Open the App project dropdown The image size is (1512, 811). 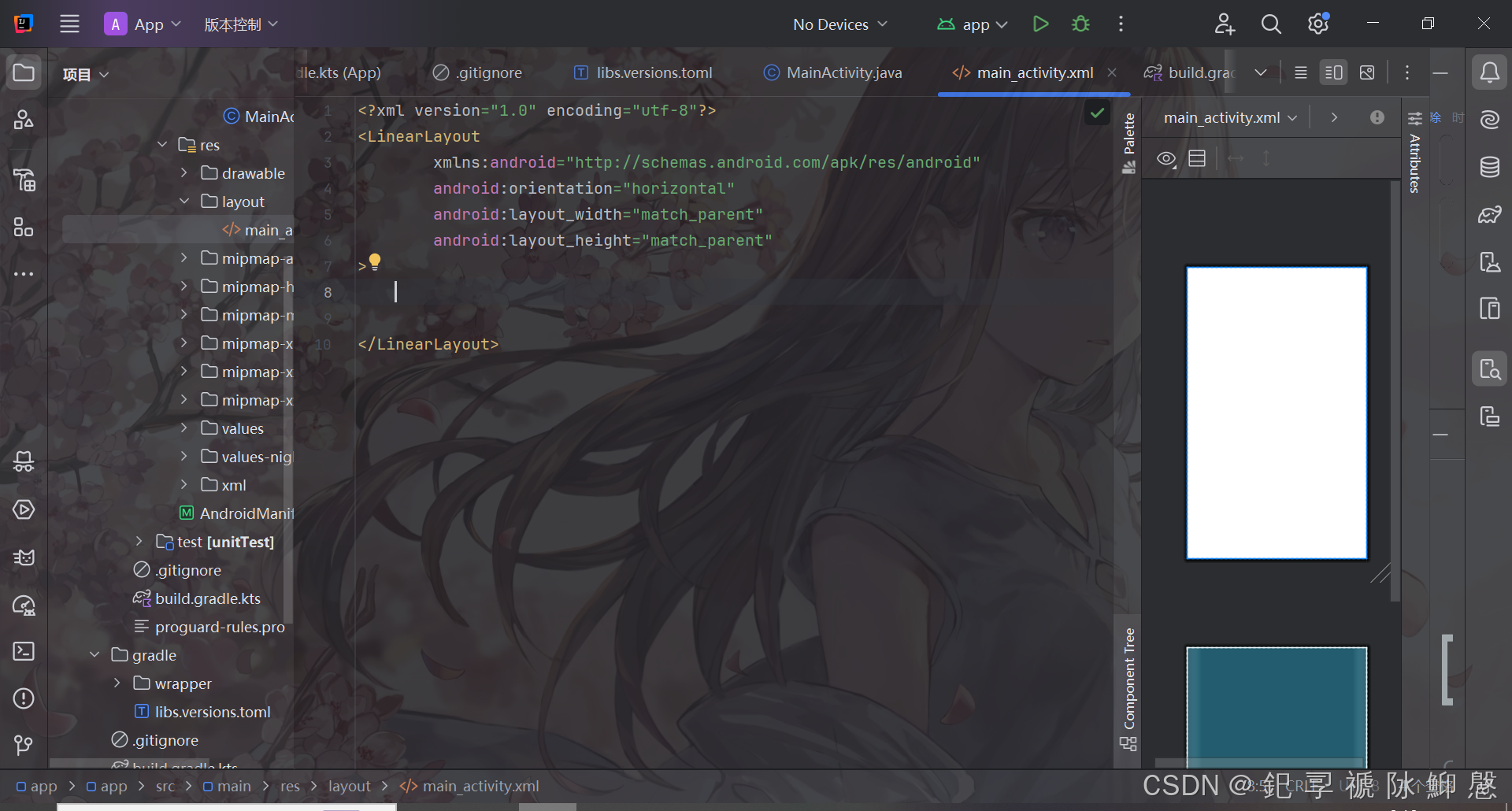coord(143,24)
